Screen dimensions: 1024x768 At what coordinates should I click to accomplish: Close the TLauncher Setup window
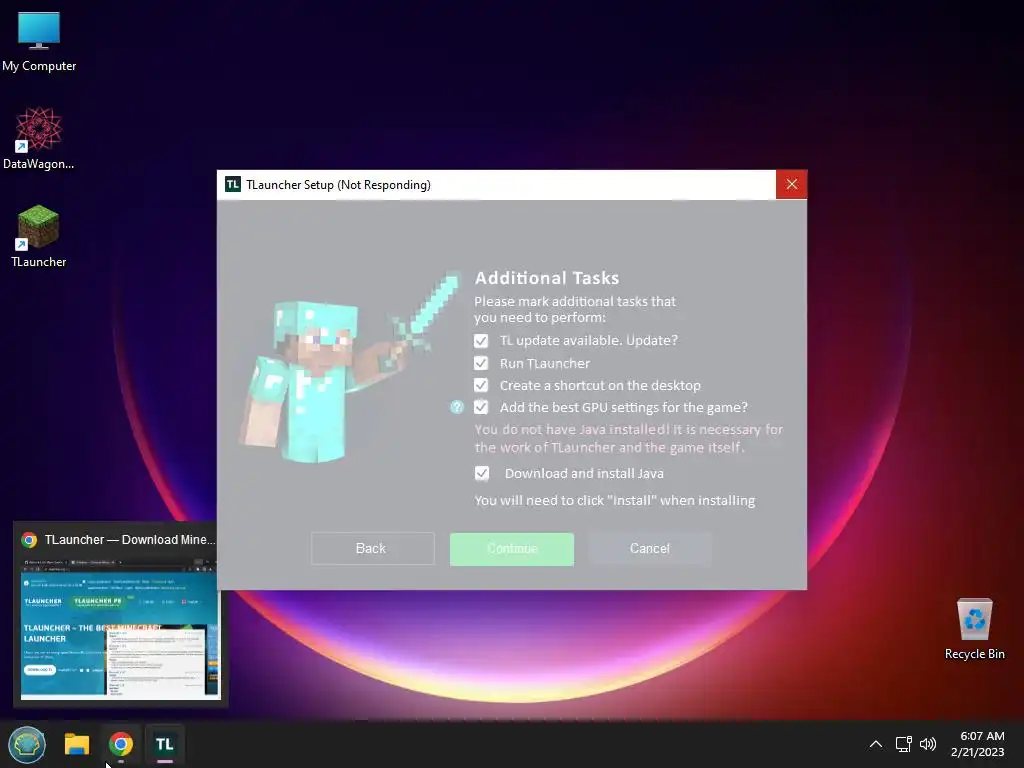coord(792,185)
